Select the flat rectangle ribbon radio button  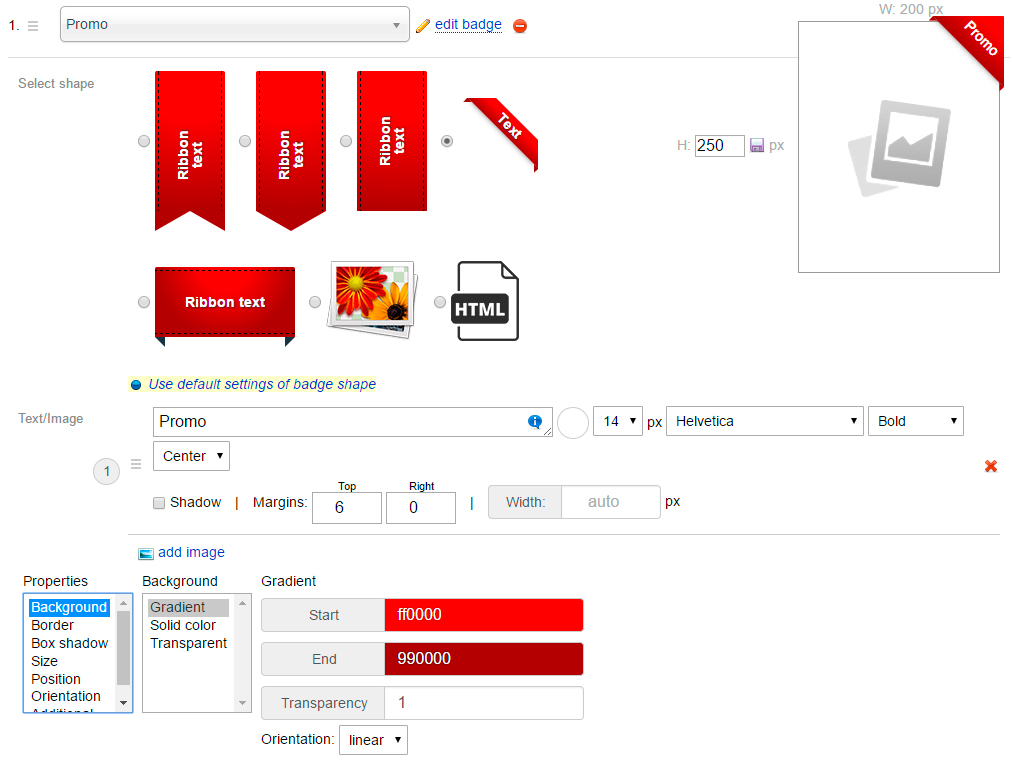tap(346, 141)
